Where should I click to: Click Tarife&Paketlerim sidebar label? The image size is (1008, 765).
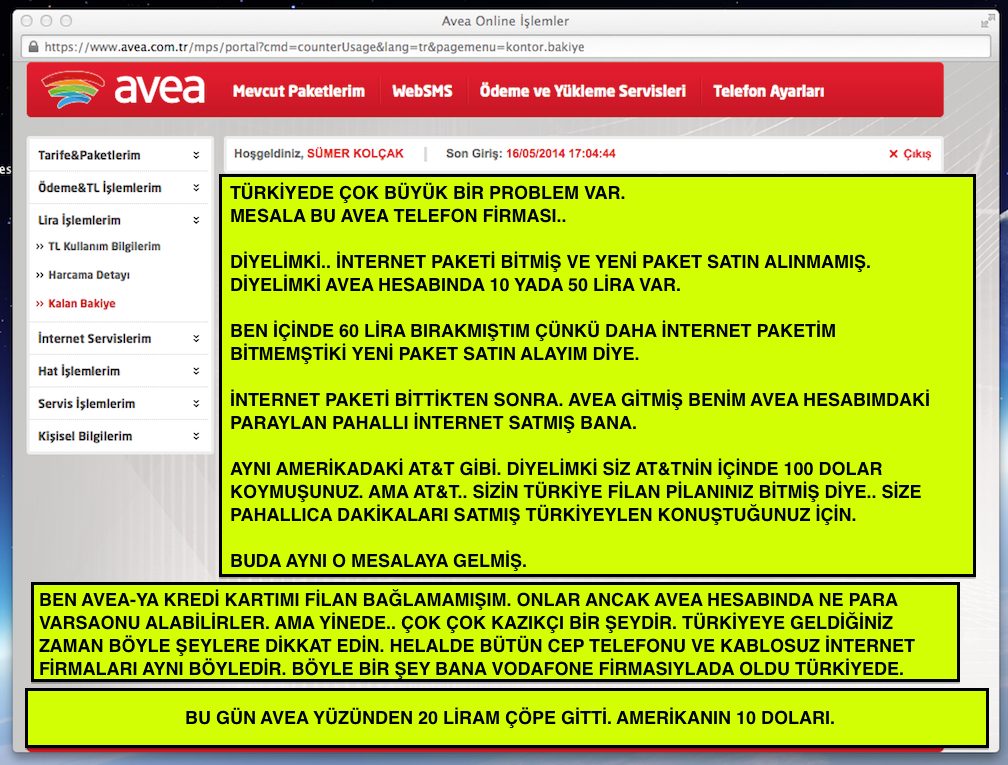coord(89,155)
